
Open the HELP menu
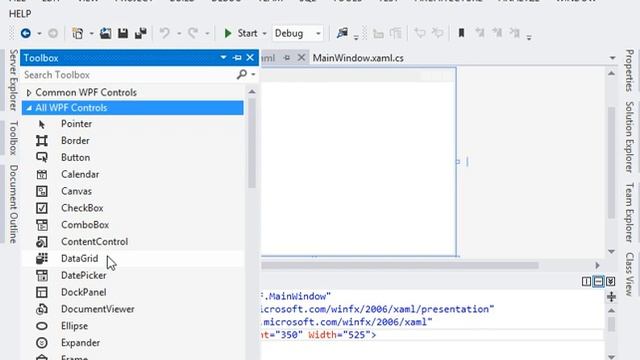(x=20, y=14)
